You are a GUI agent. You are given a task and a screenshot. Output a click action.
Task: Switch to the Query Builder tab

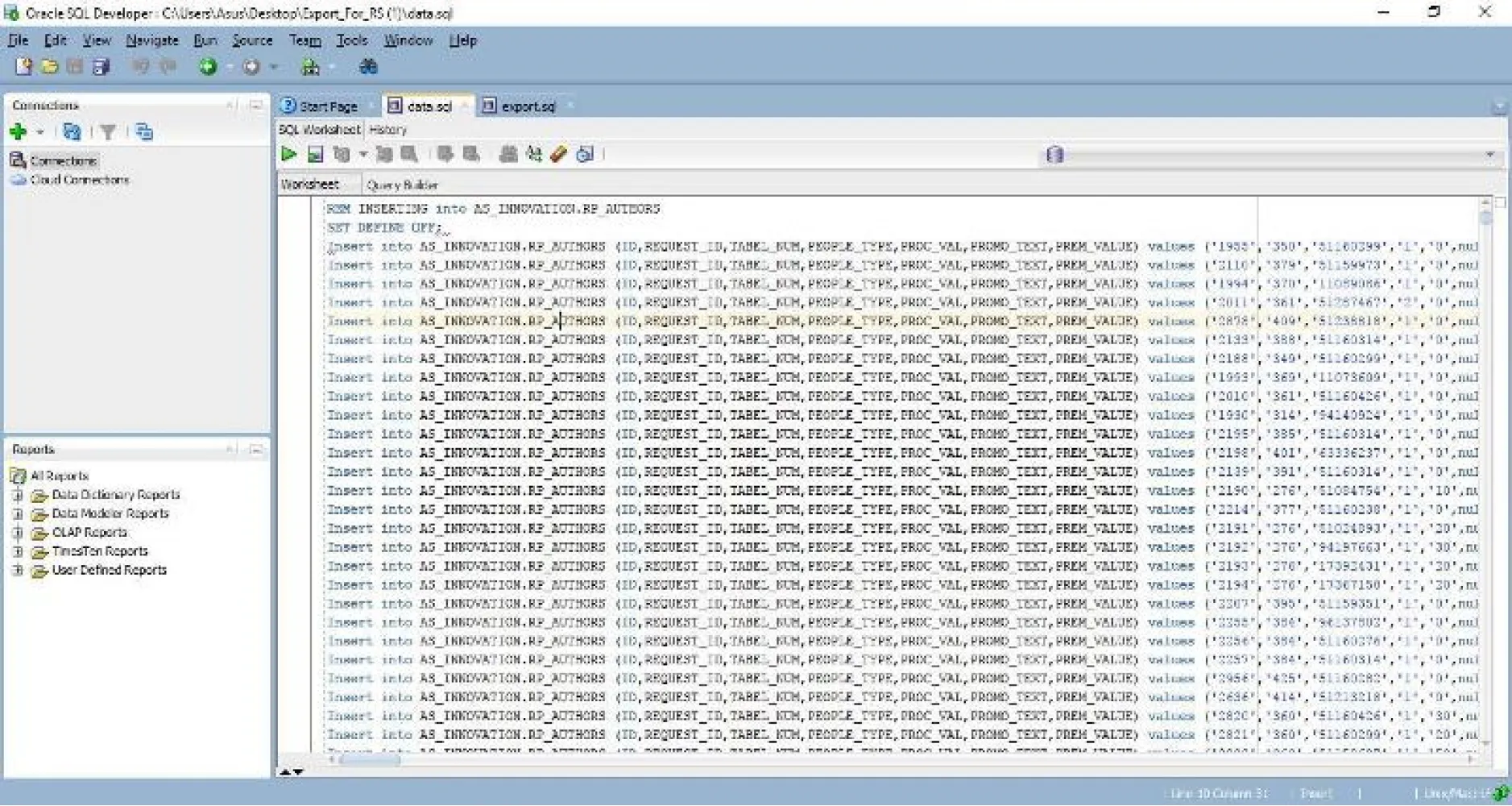[402, 185]
